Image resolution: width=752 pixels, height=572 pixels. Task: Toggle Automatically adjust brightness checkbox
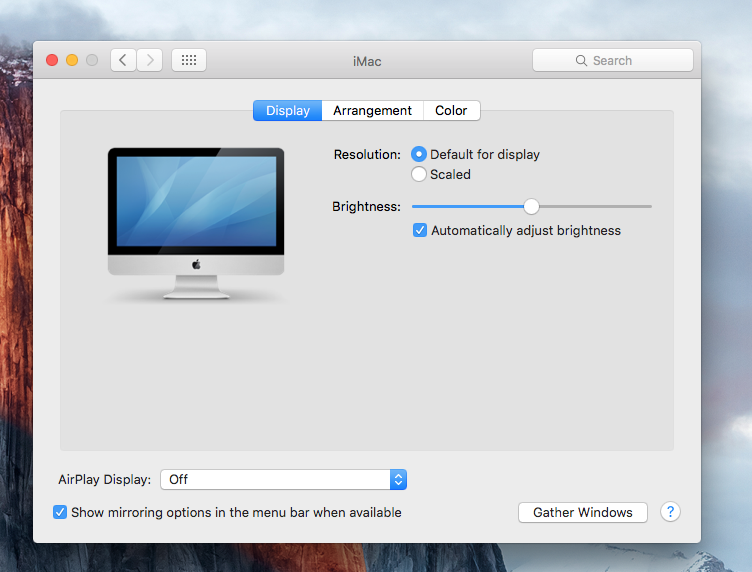[420, 231]
